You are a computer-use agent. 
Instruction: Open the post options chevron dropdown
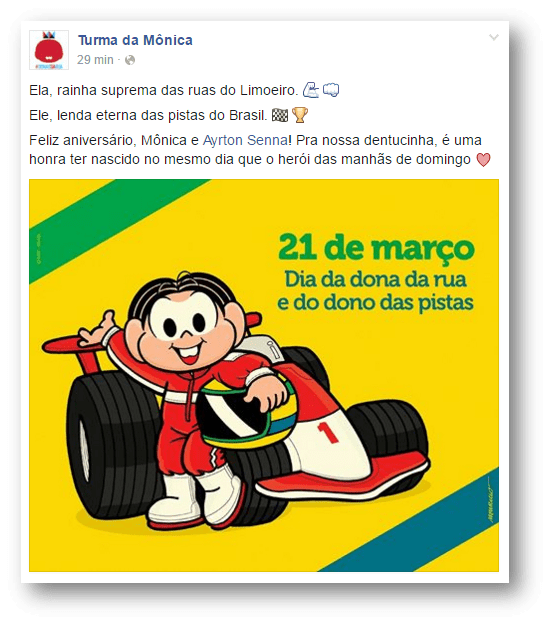(x=494, y=37)
